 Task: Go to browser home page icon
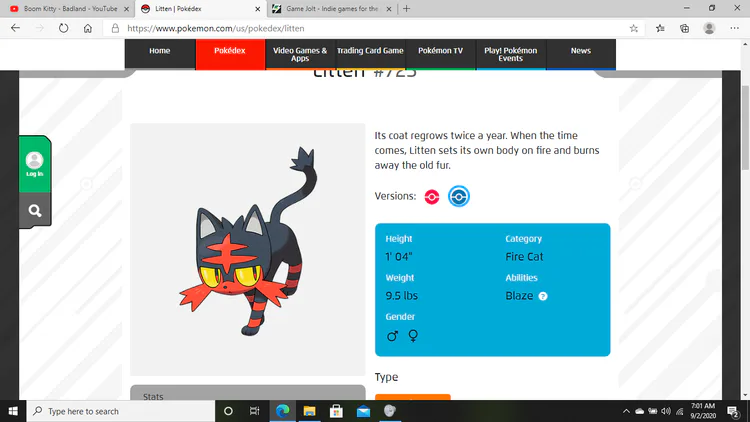click(88, 28)
